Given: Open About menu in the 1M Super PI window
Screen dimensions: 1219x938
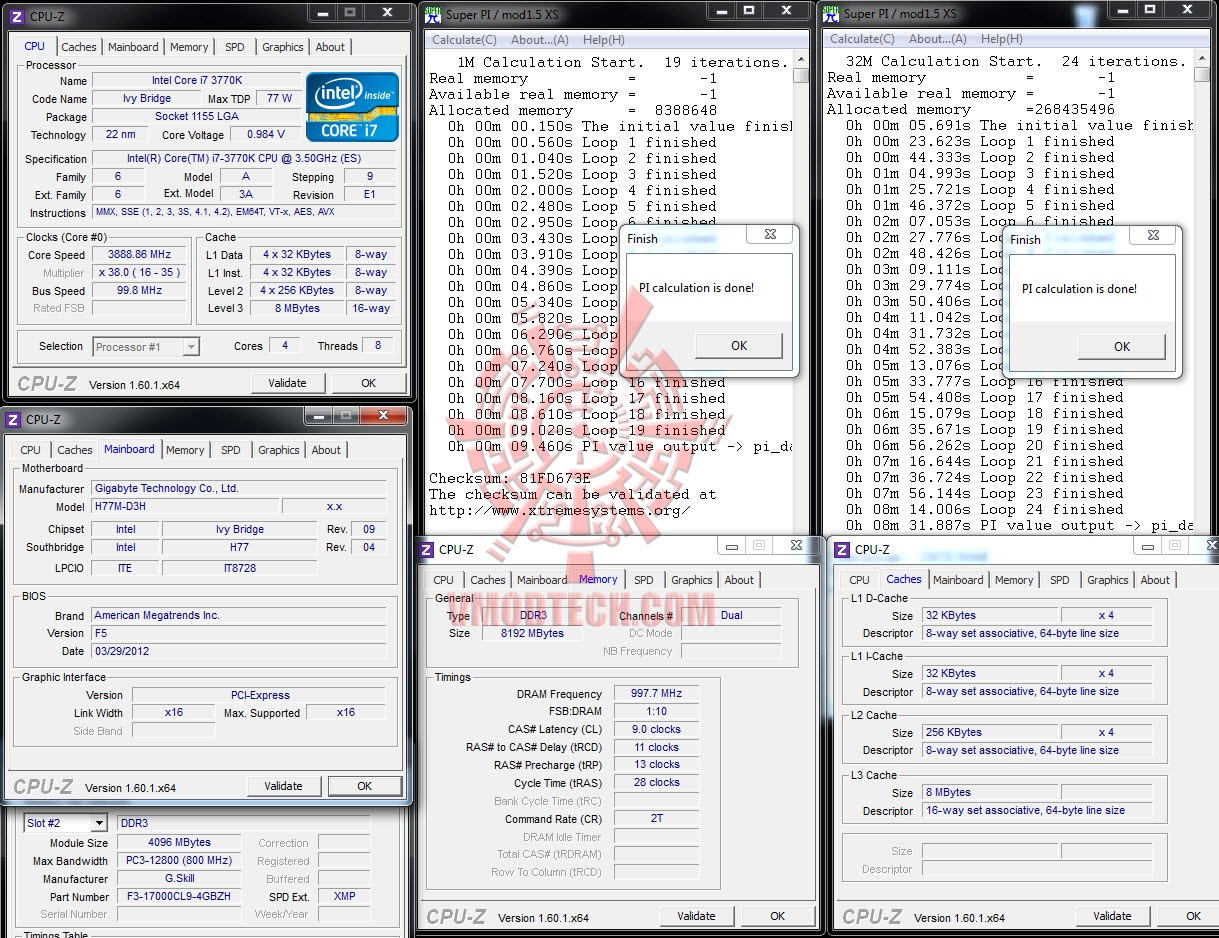Looking at the screenshot, I should (x=540, y=40).
